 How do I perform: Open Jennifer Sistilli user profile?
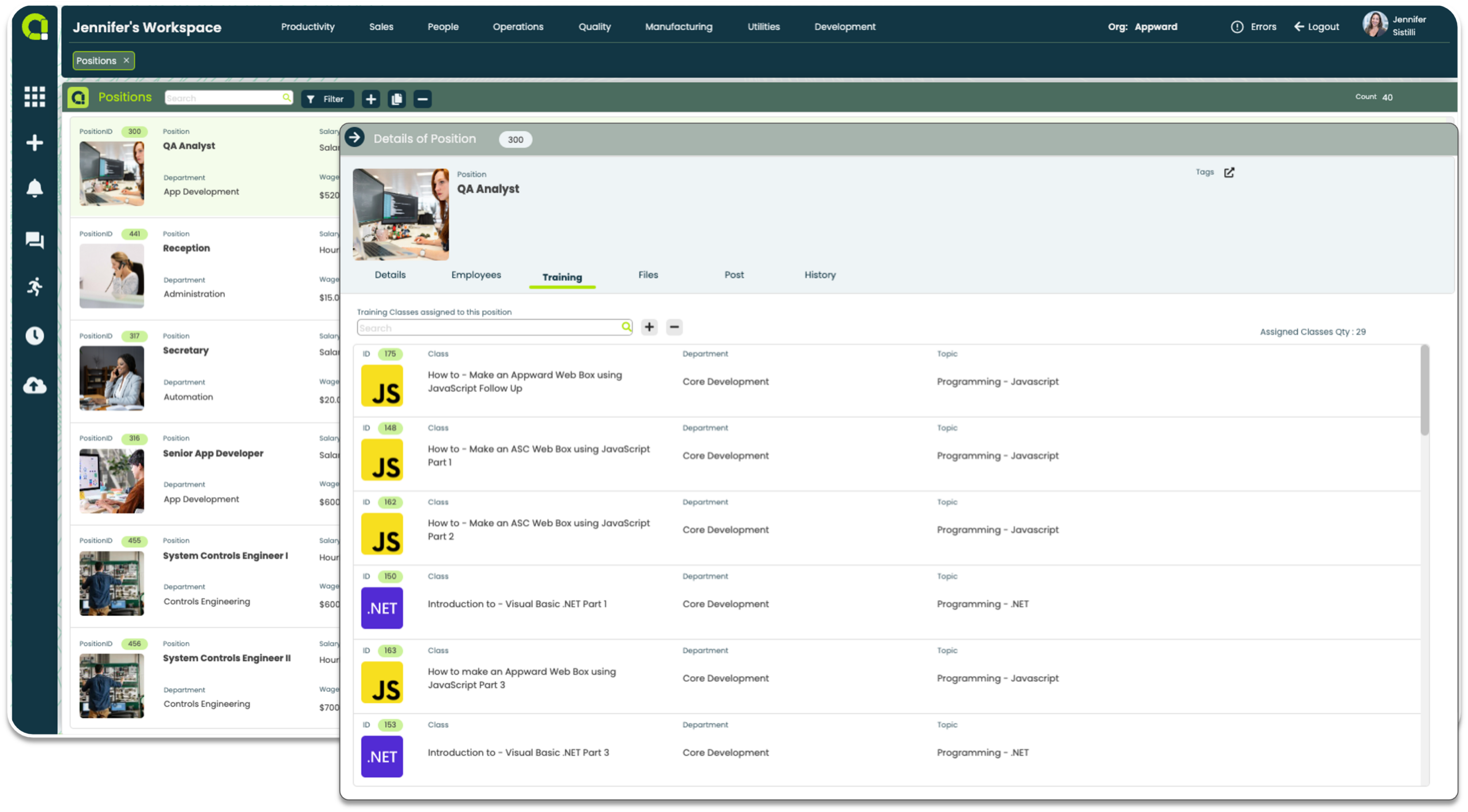click(1395, 25)
